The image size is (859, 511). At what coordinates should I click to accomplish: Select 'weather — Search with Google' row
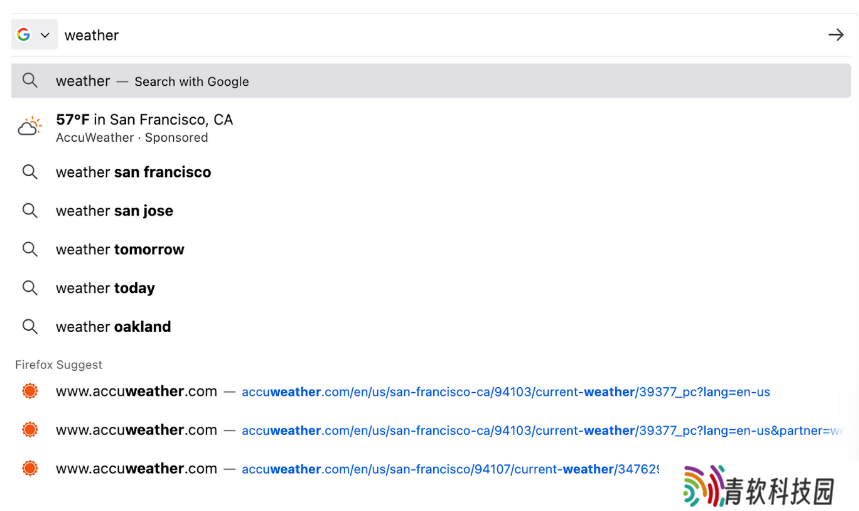pos(431,81)
